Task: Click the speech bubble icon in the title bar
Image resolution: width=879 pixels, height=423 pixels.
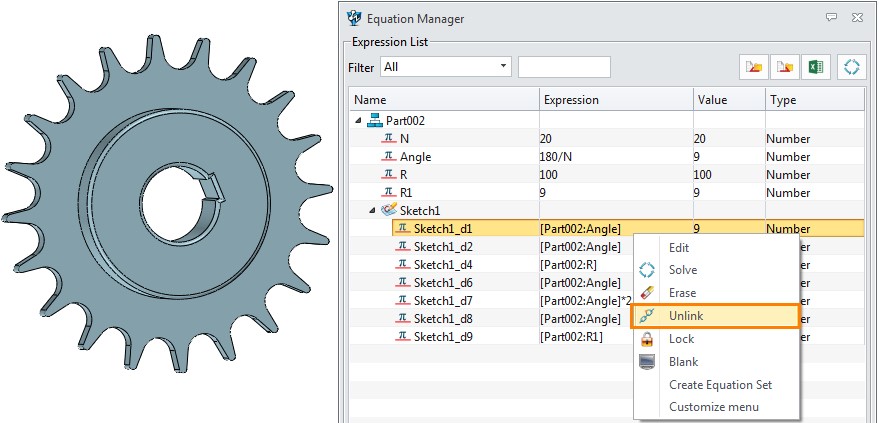Action: point(831,18)
